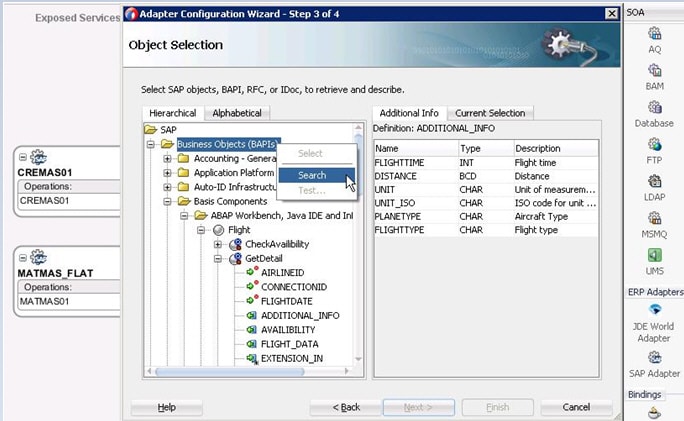Choose the Database adapter icon
Screen dimensions: 684x421
pyautogui.click(x=654, y=107)
